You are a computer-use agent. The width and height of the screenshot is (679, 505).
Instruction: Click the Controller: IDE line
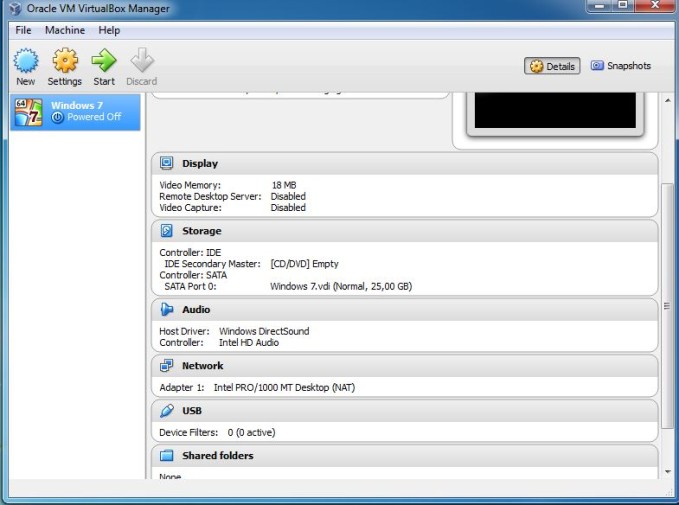coord(190,253)
